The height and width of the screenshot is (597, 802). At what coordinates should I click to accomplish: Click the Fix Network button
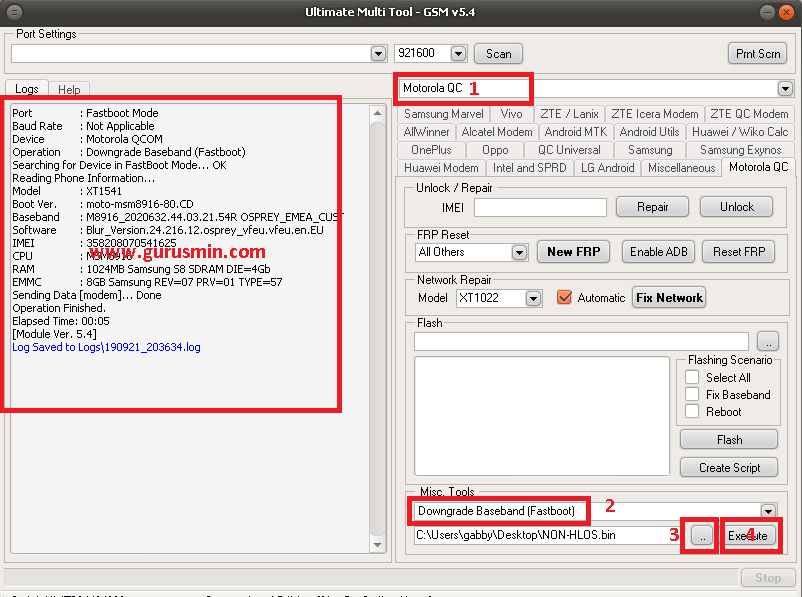point(669,298)
